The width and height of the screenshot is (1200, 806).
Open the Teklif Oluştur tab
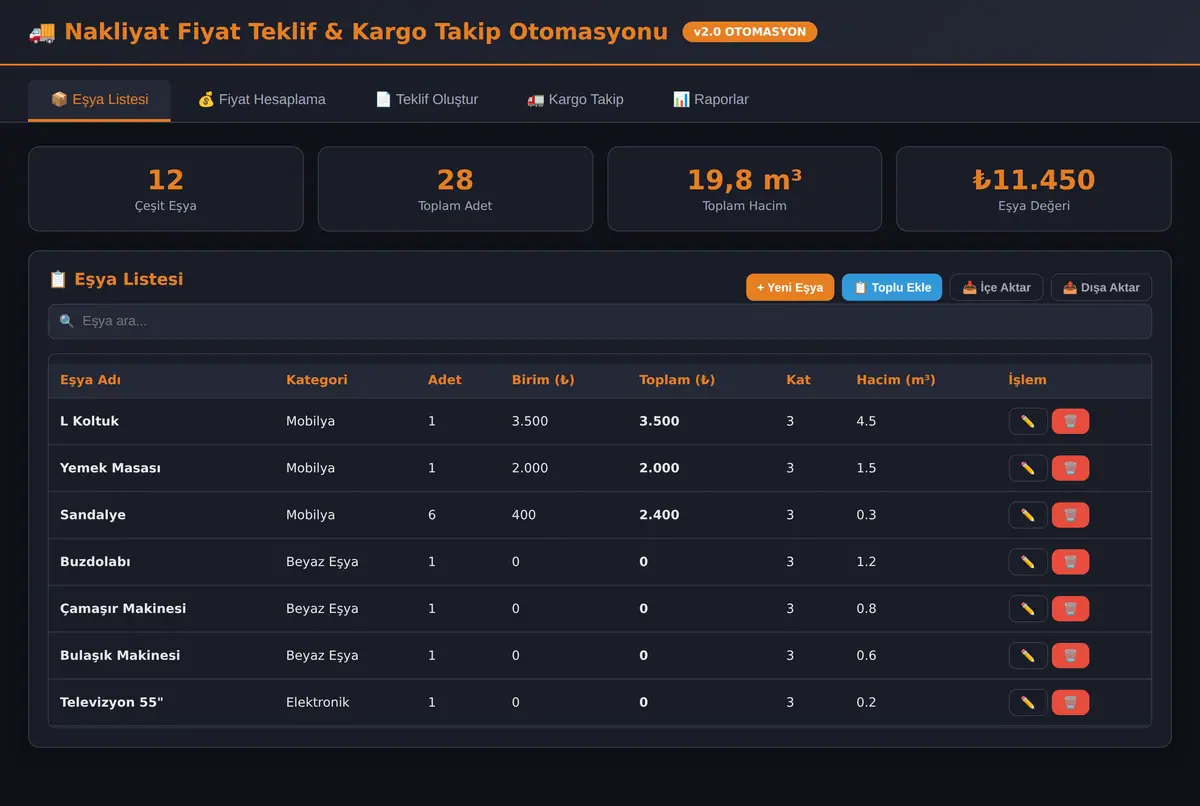(x=426, y=100)
